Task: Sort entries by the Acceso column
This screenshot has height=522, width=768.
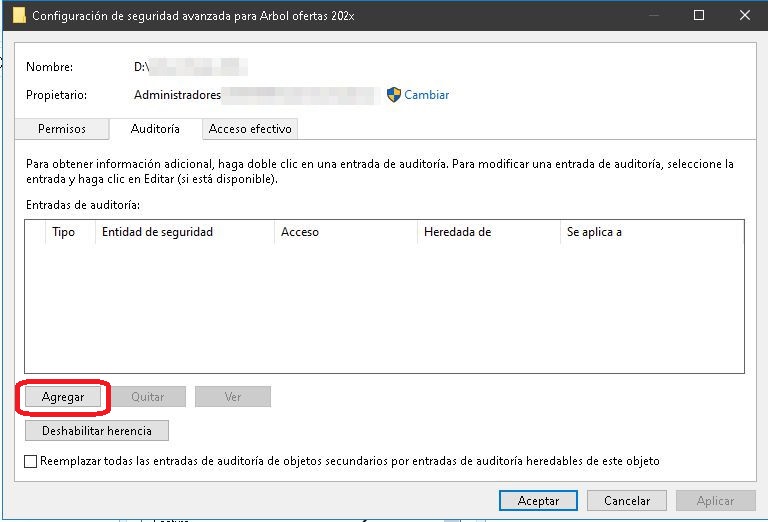Action: (x=300, y=232)
